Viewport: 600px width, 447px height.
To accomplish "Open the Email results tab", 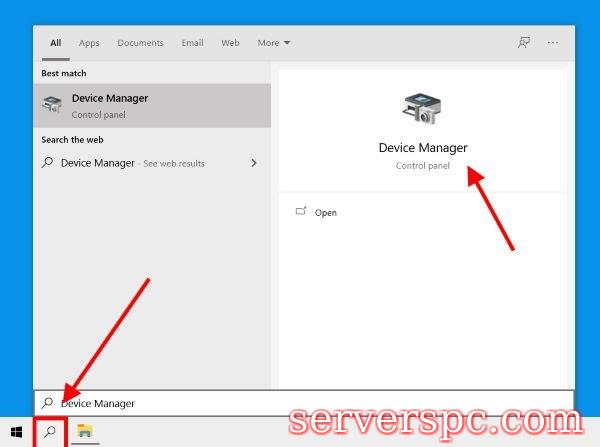I will [x=192, y=43].
